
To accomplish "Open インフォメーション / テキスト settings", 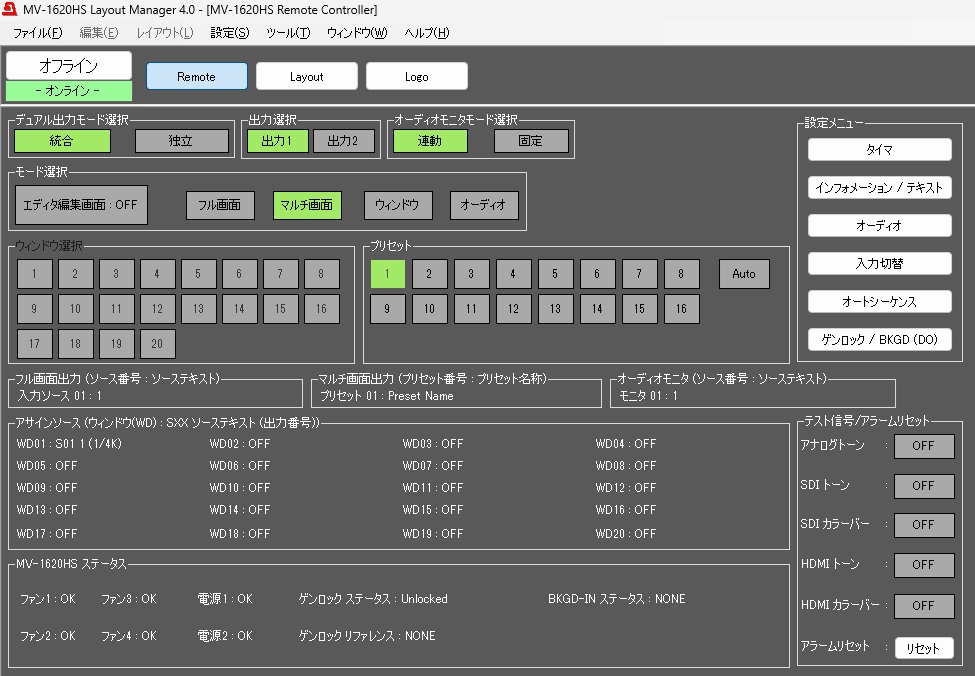I will (879, 188).
